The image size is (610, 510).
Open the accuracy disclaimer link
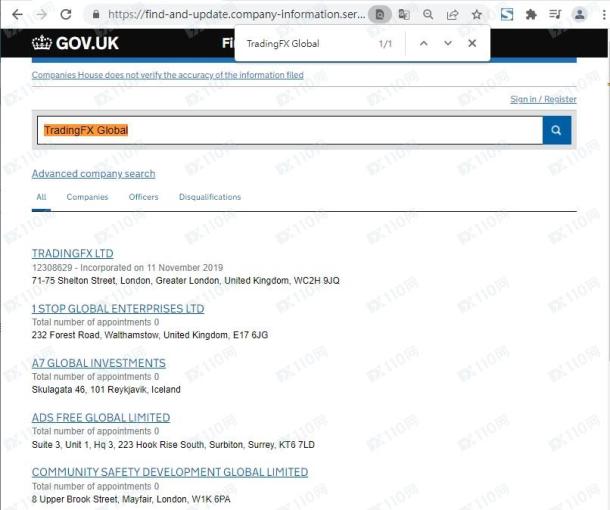168,75
